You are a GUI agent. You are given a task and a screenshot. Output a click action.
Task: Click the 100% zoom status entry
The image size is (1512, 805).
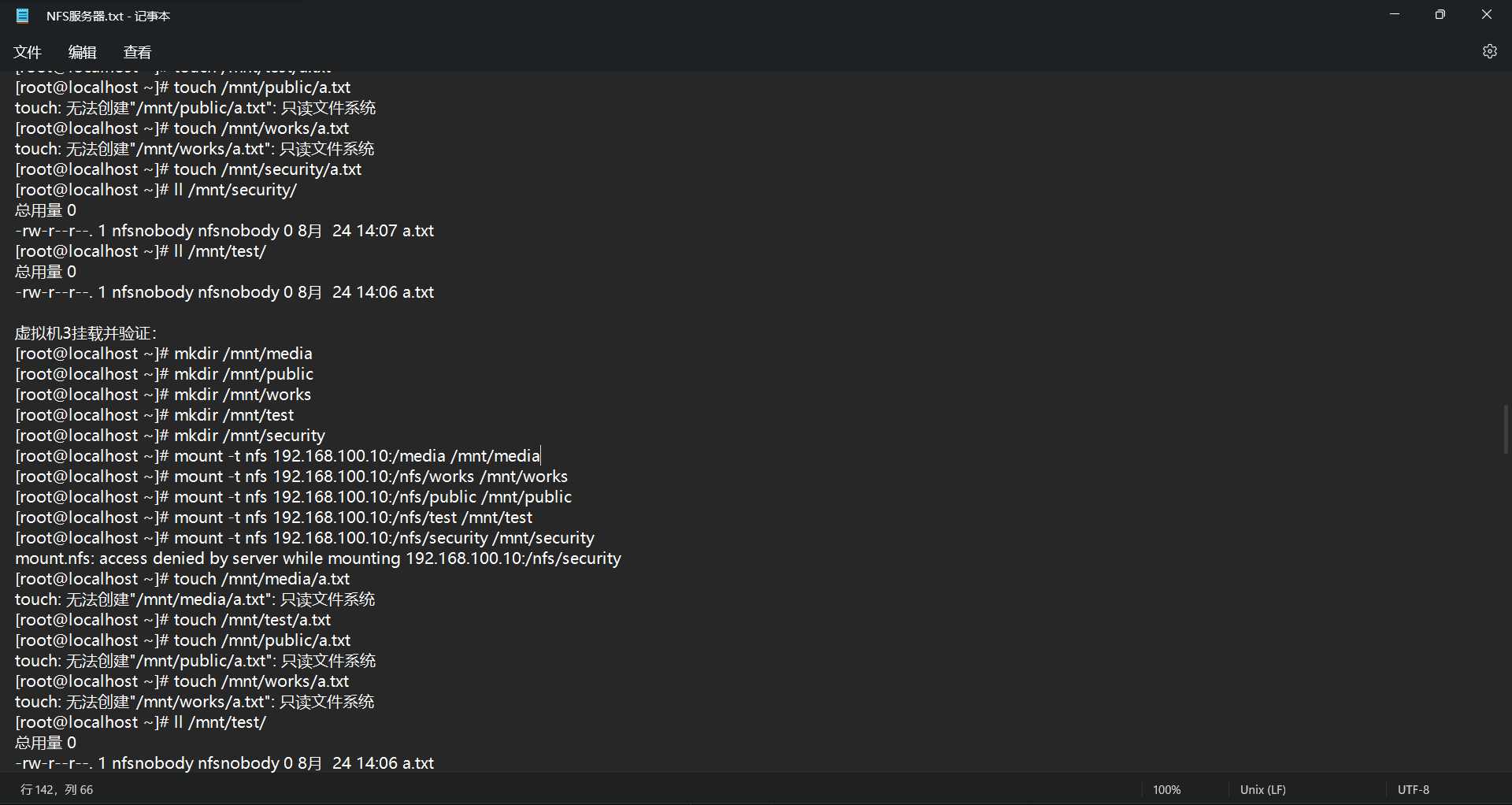[1166, 789]
